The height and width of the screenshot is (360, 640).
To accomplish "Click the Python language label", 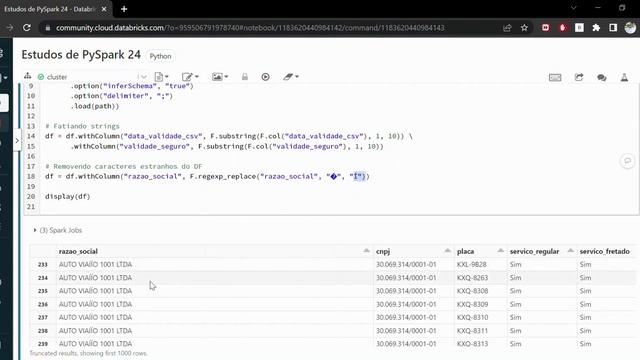I will pyautogui.click(x=160, y=56).
